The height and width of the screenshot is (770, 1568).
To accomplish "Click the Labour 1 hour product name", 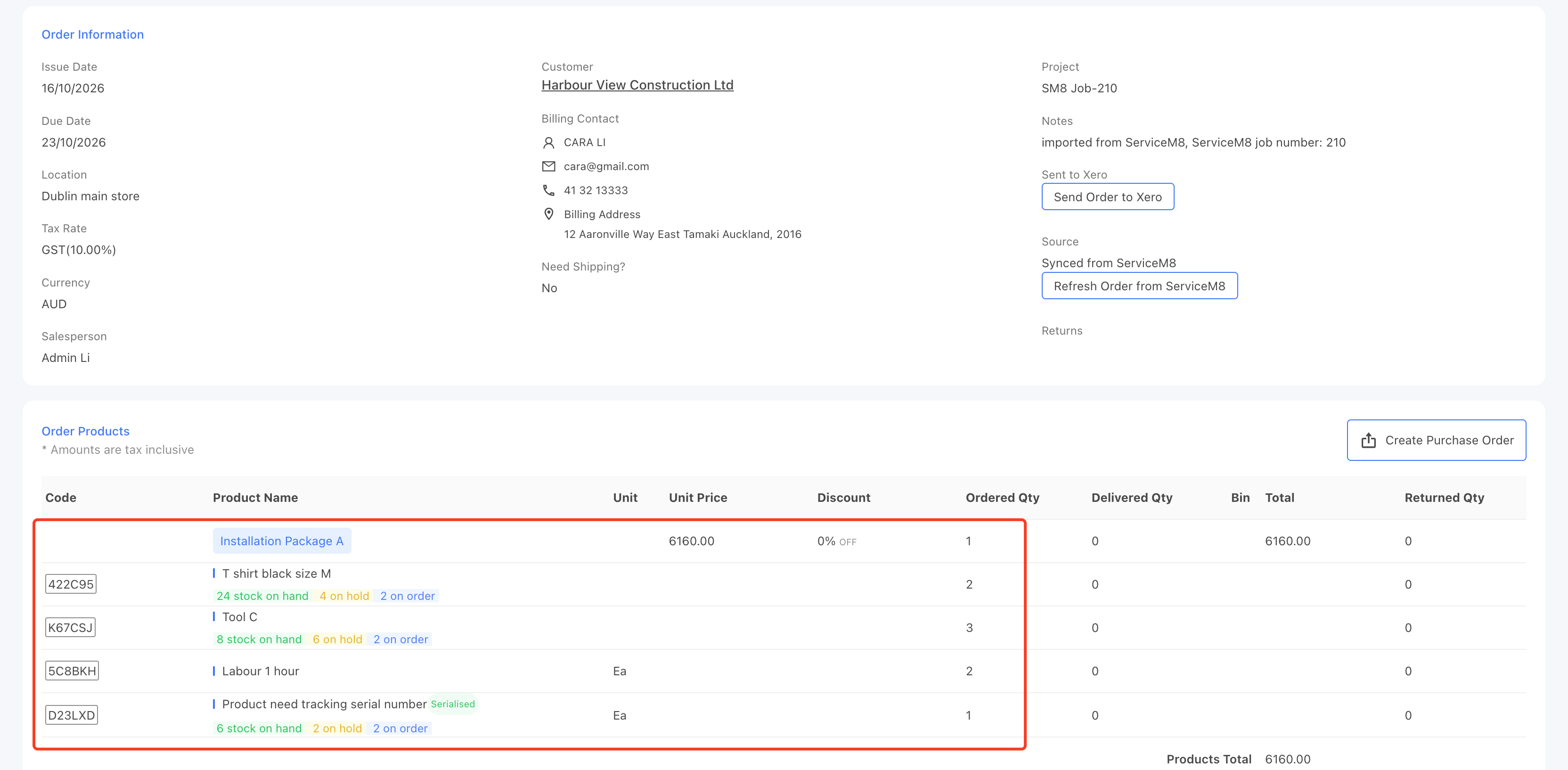I will click(261, 671).
